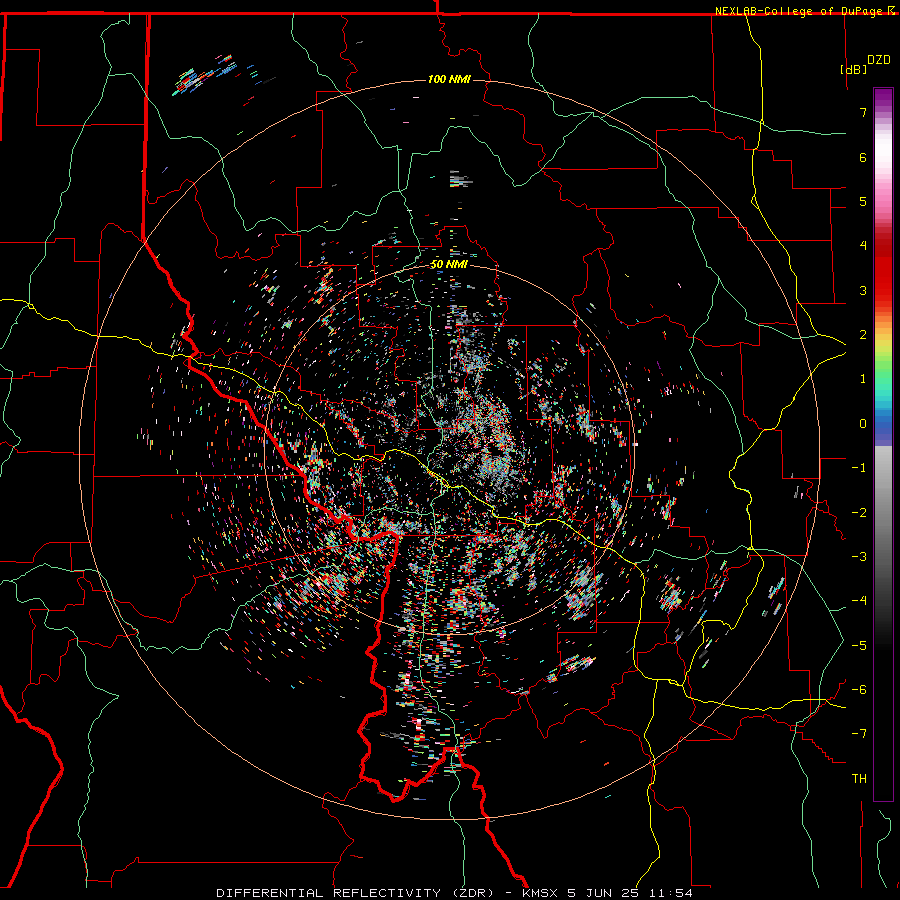Click the -6 scale label

[859, 690]
